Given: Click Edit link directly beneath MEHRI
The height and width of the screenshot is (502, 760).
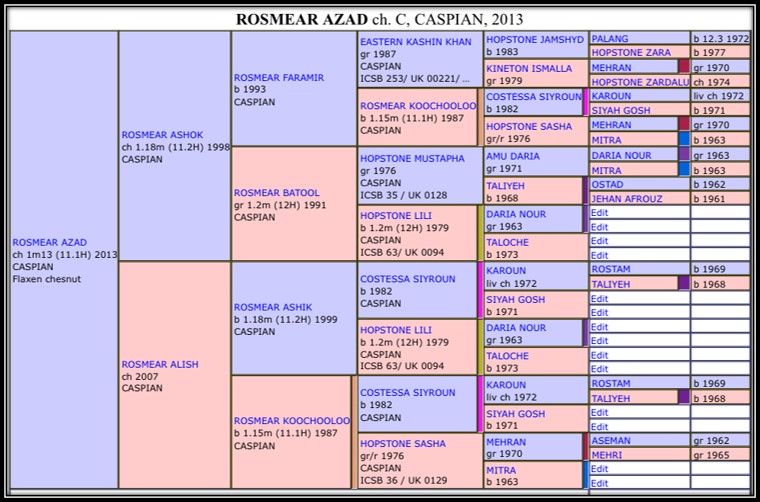Looking at the screenshot, I should [599, 469].
